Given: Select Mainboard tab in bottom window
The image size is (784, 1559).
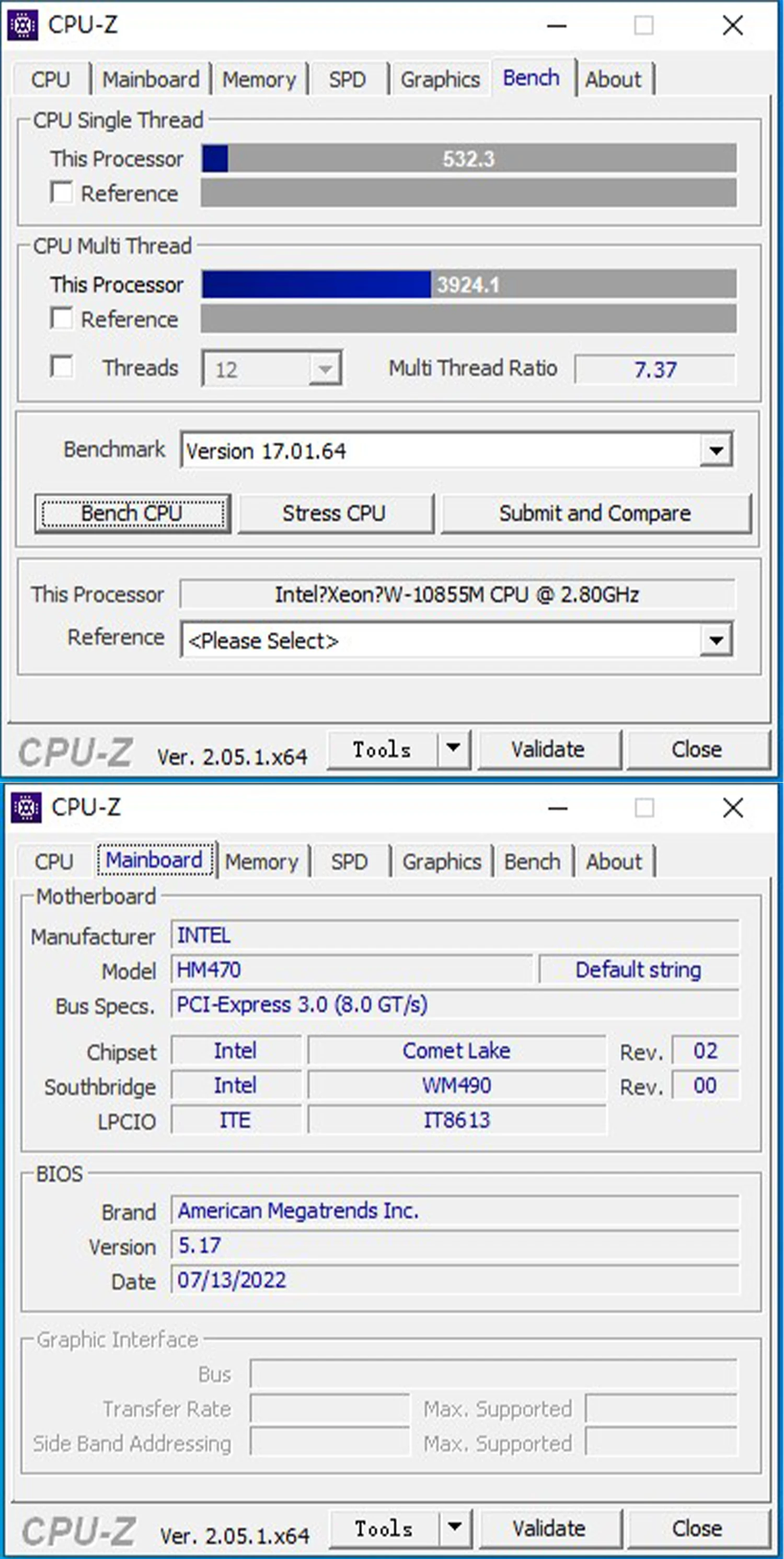Looking at the screenshot, I should (155, 859).
